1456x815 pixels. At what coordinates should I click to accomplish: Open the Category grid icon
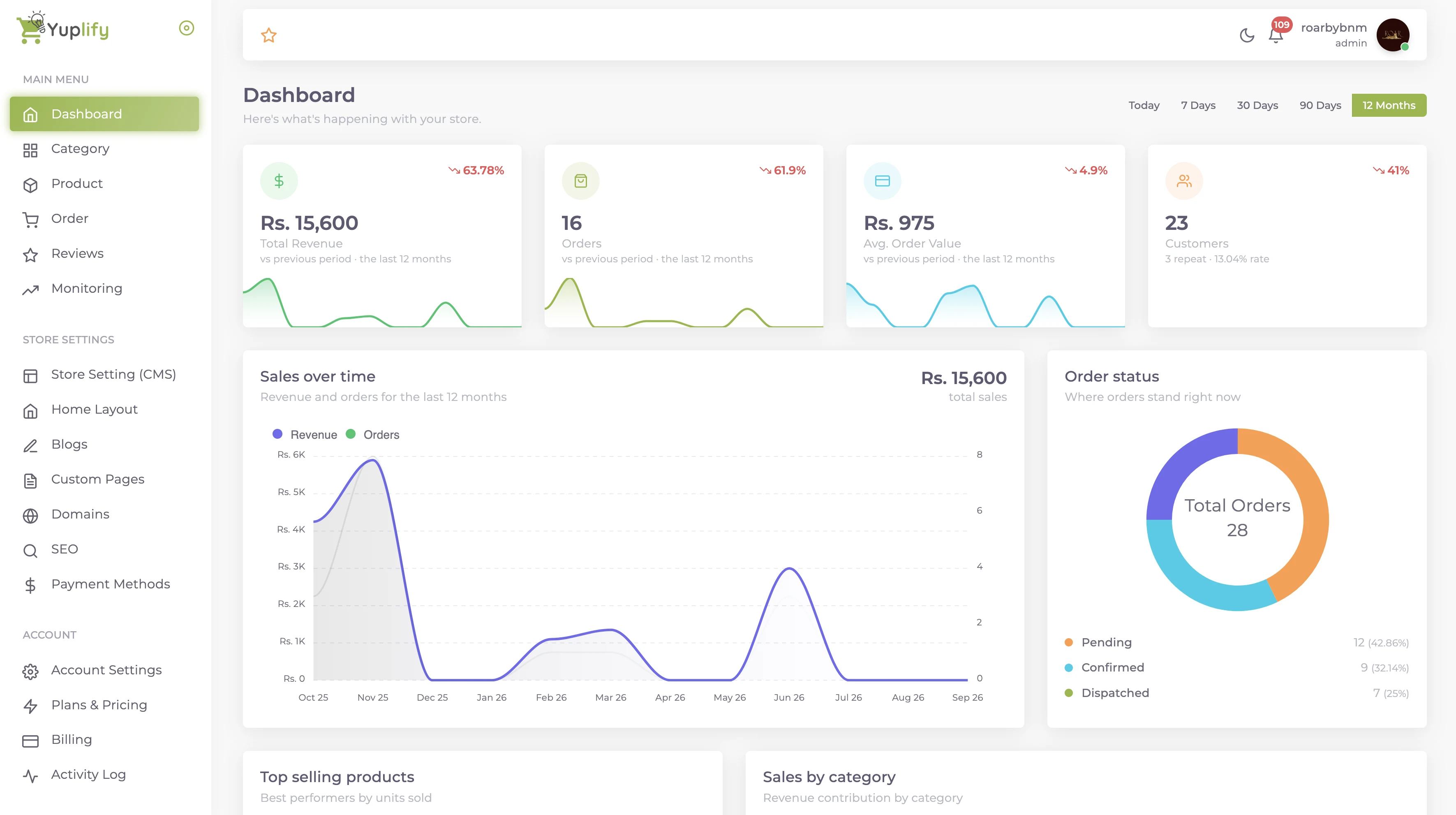coord(30,150)
